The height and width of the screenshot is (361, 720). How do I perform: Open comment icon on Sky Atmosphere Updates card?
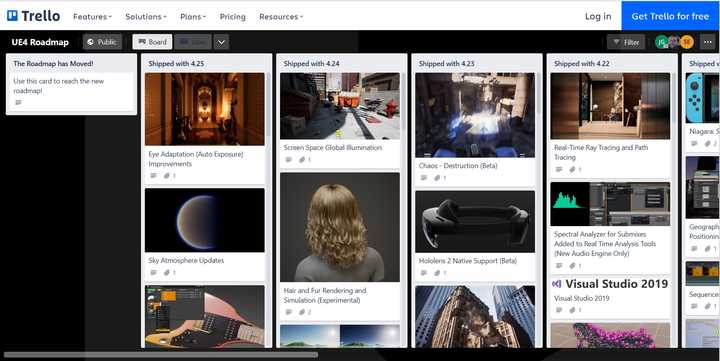pyautogui.click(x=153, y=272)
